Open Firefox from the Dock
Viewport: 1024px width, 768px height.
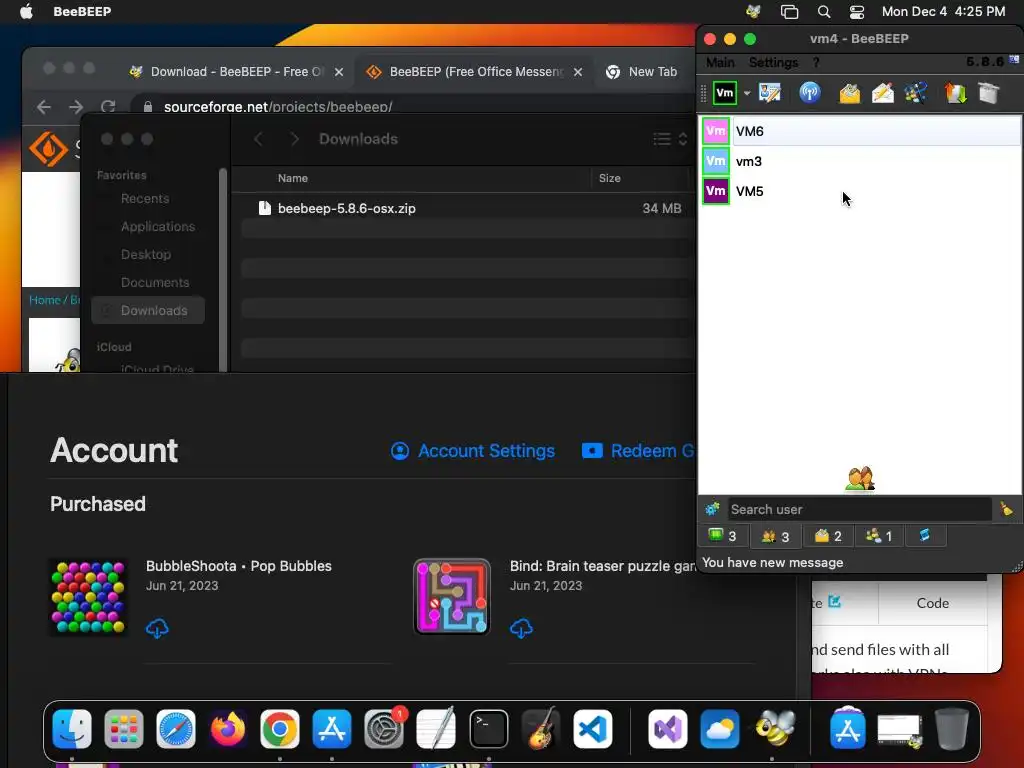coord(228,729)
